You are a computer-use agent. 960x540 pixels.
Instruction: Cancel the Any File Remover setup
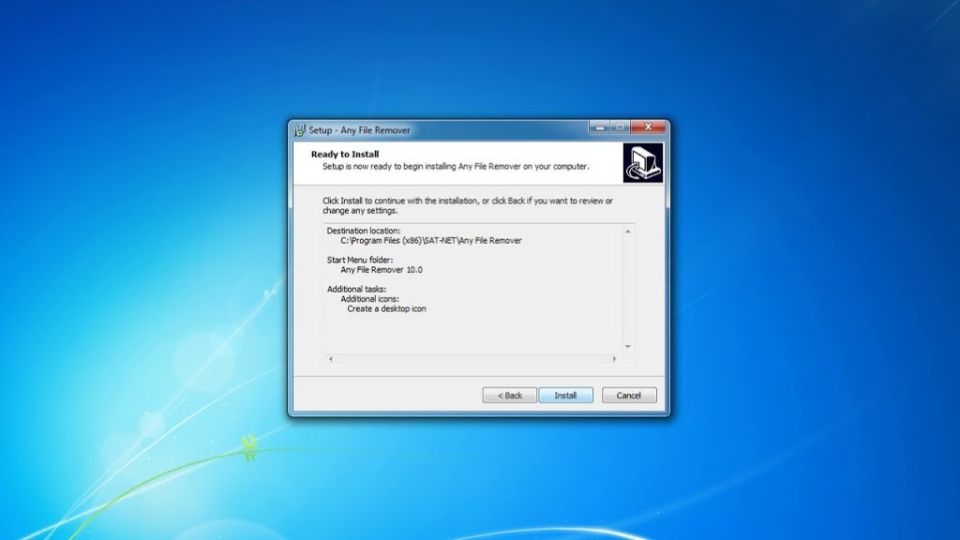(x=629, y=396)
